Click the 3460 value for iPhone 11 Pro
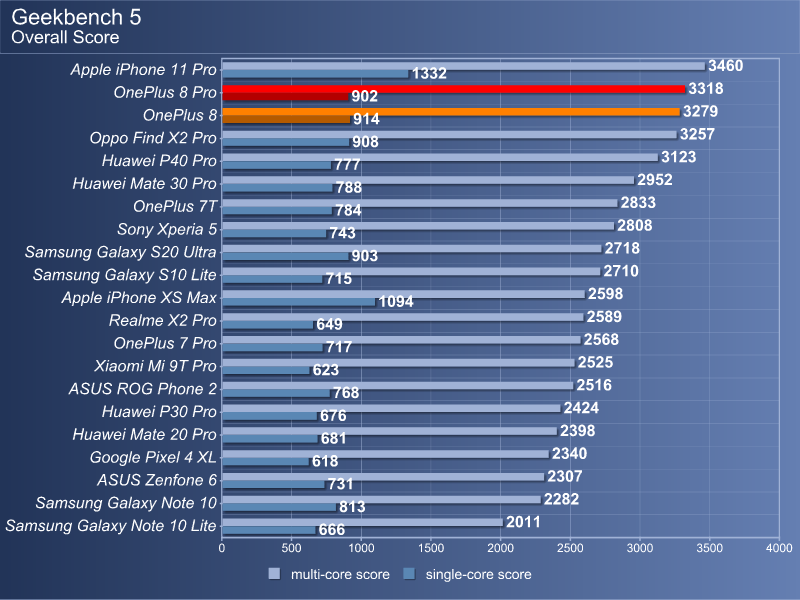This screenshot has height=600, width=800. coord(726,66)
